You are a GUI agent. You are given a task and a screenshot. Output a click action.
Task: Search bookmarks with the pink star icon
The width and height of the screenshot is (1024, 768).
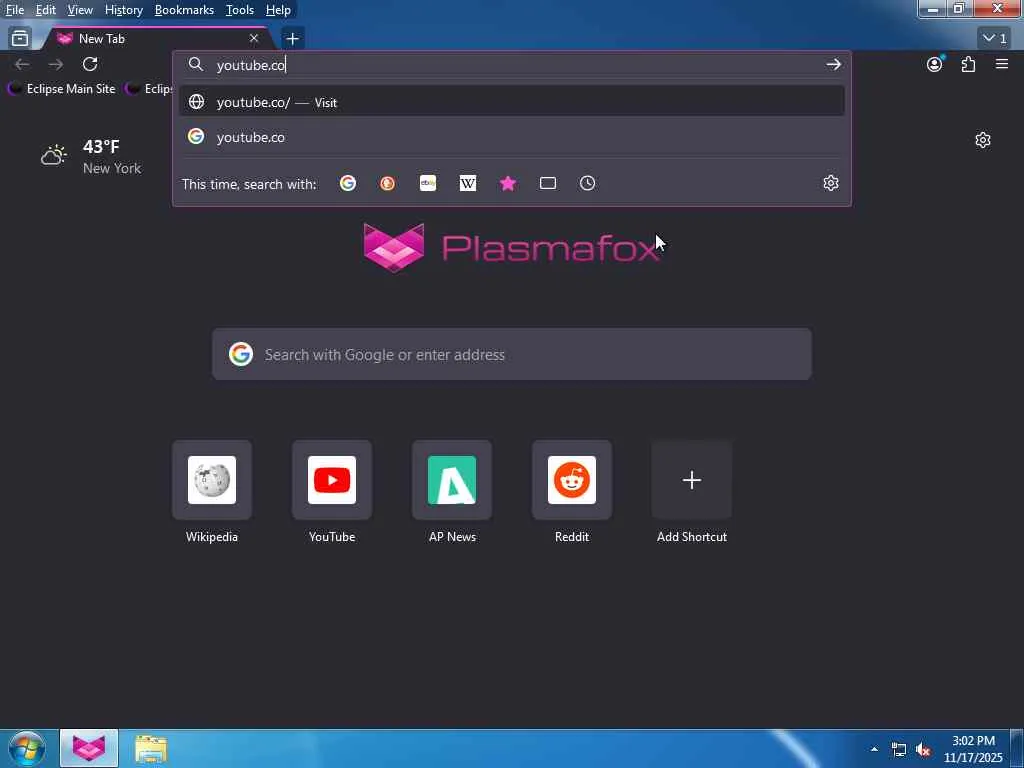[507, 184]
